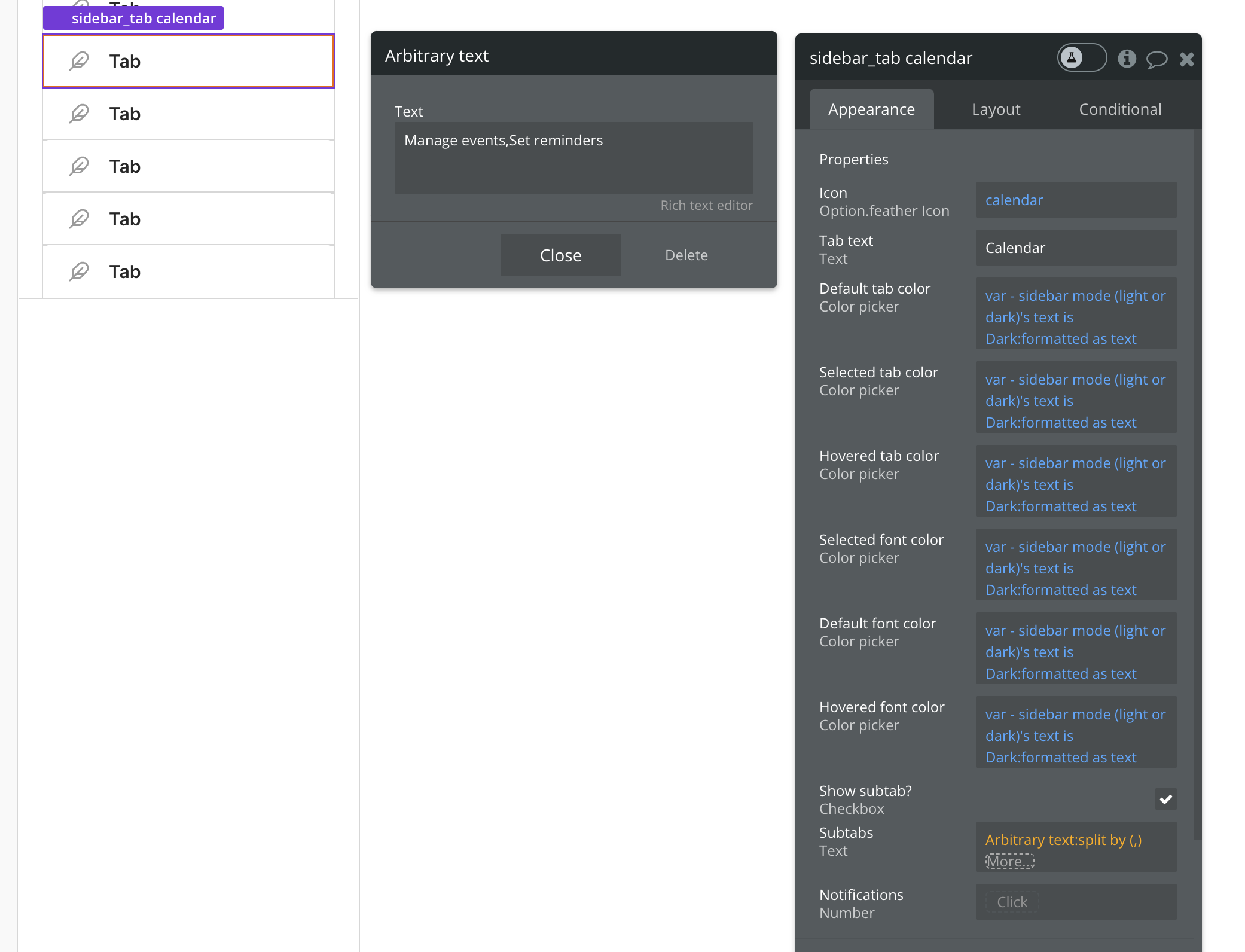Expand Subtabs expression with More...
Viewport: 1245px width, 952px height.
pyautogui.click(x=1009, y=861)
